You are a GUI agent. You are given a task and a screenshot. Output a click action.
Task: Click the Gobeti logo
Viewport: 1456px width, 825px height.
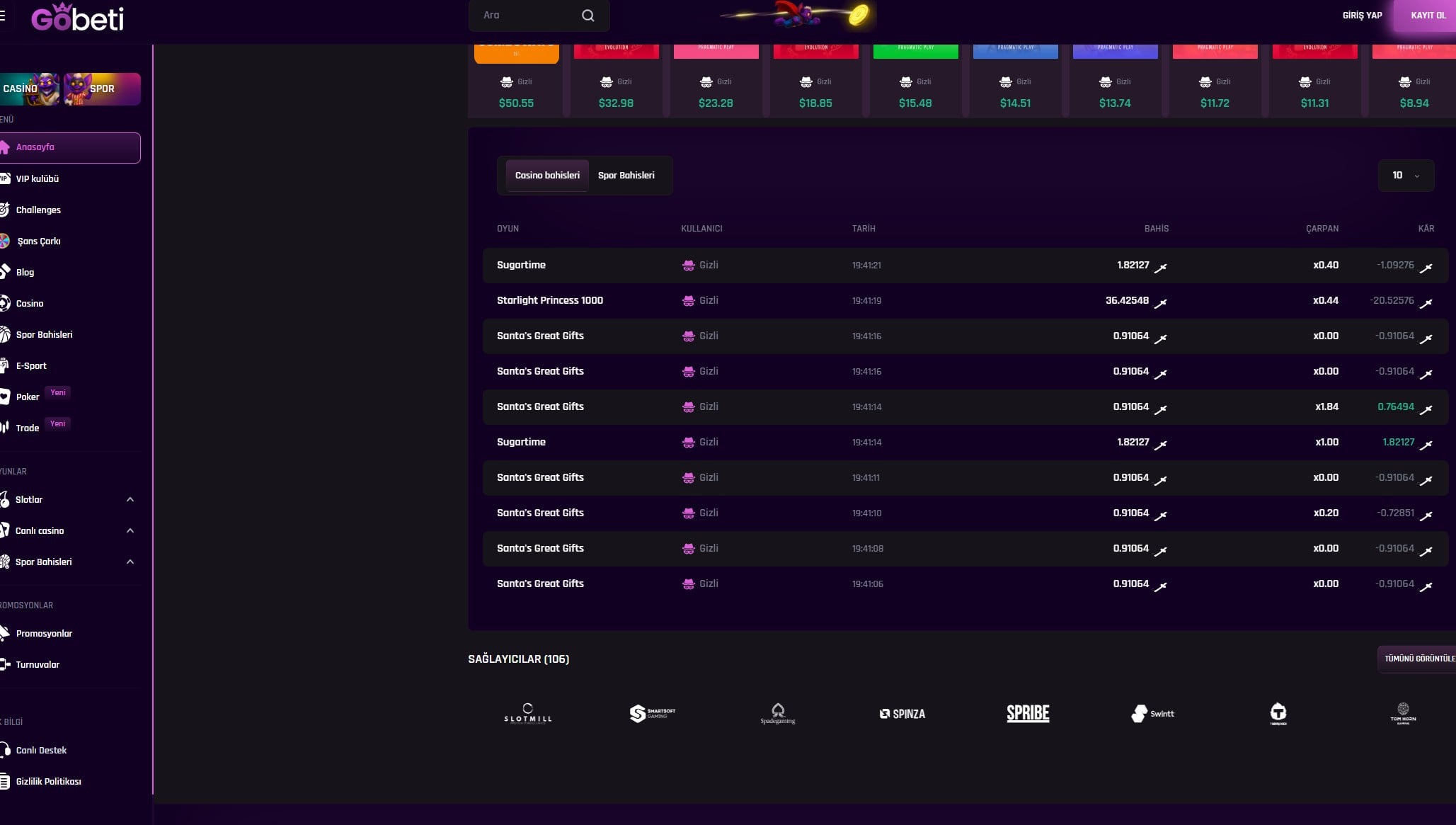coord(78,18)
